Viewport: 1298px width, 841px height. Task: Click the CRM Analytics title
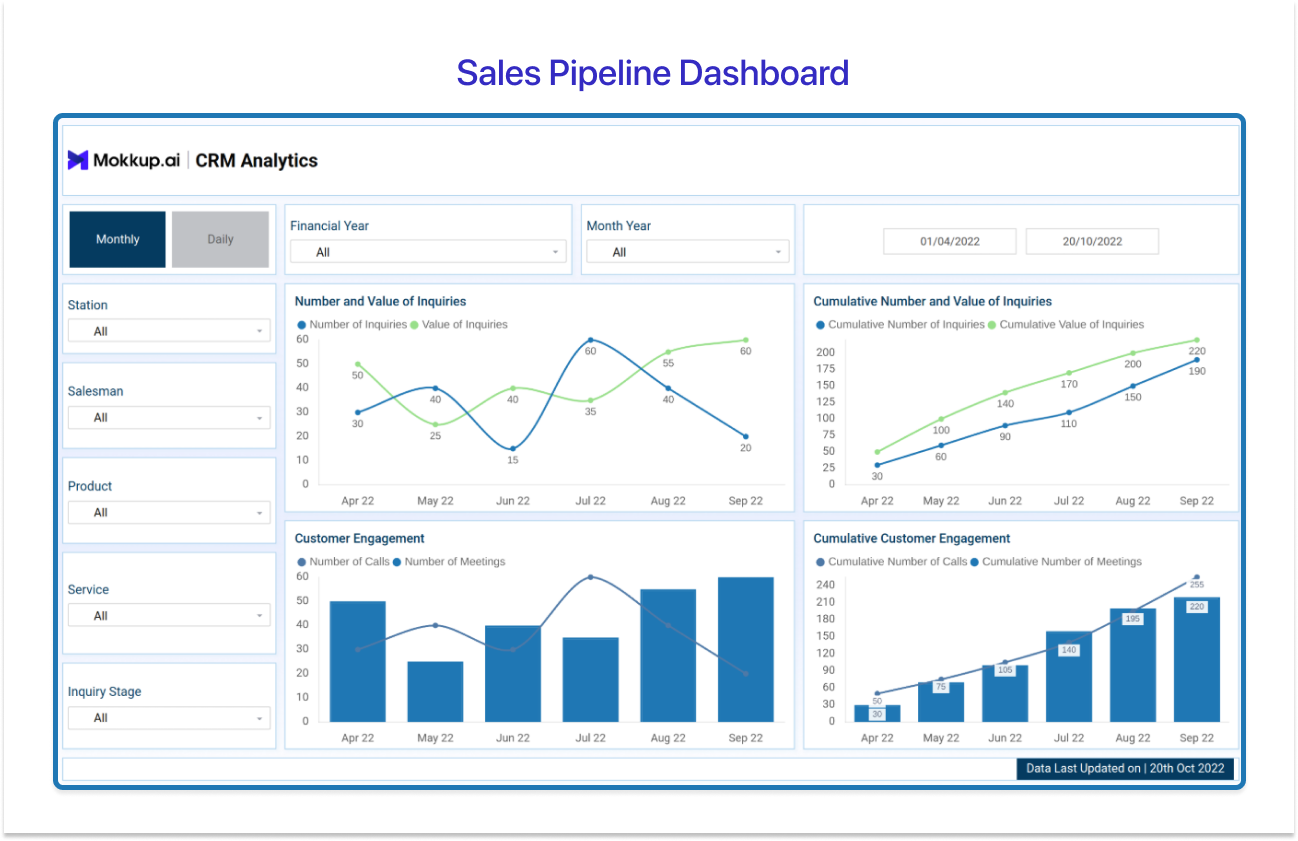256,160
